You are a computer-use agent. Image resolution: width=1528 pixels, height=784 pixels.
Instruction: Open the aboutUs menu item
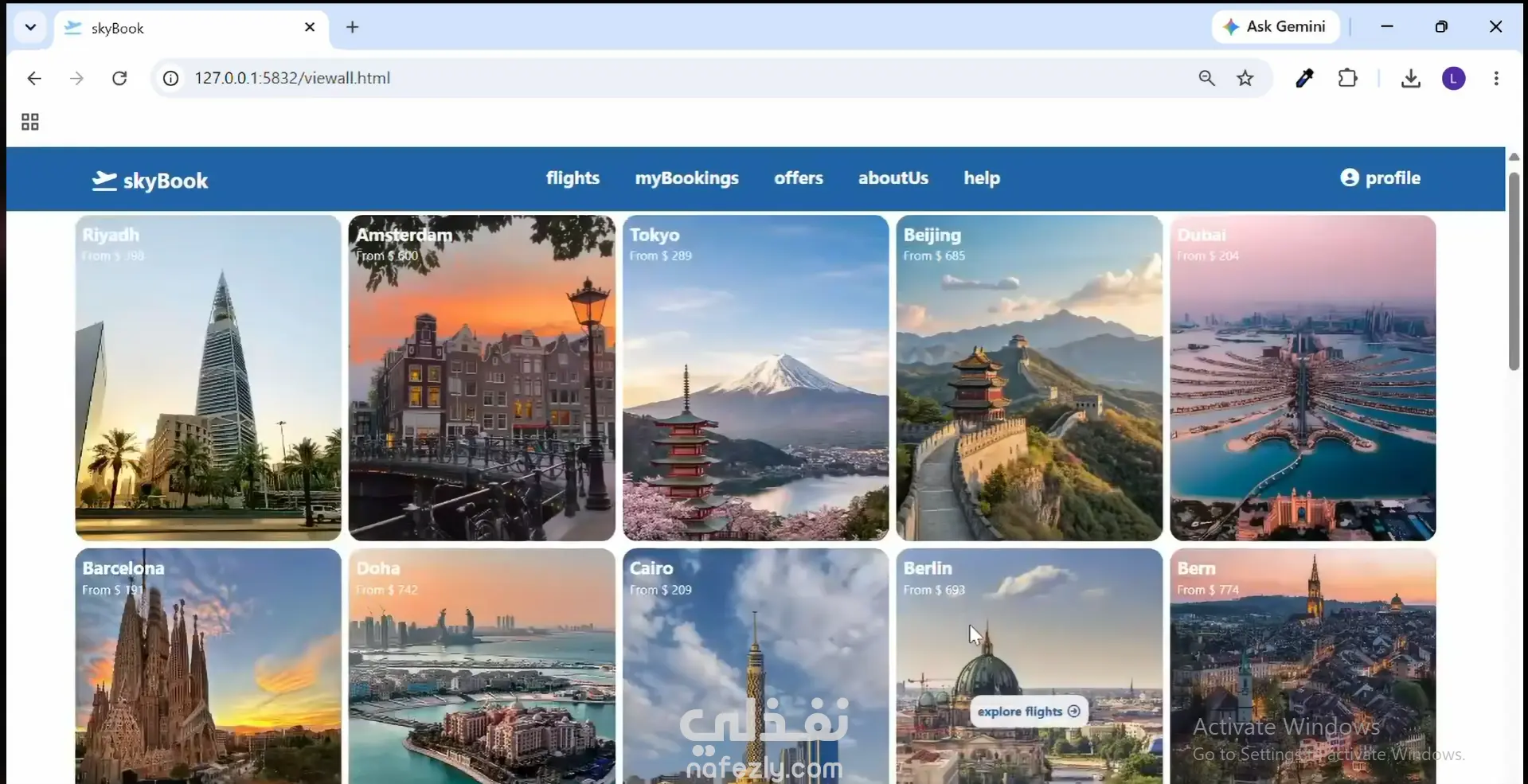893,178
